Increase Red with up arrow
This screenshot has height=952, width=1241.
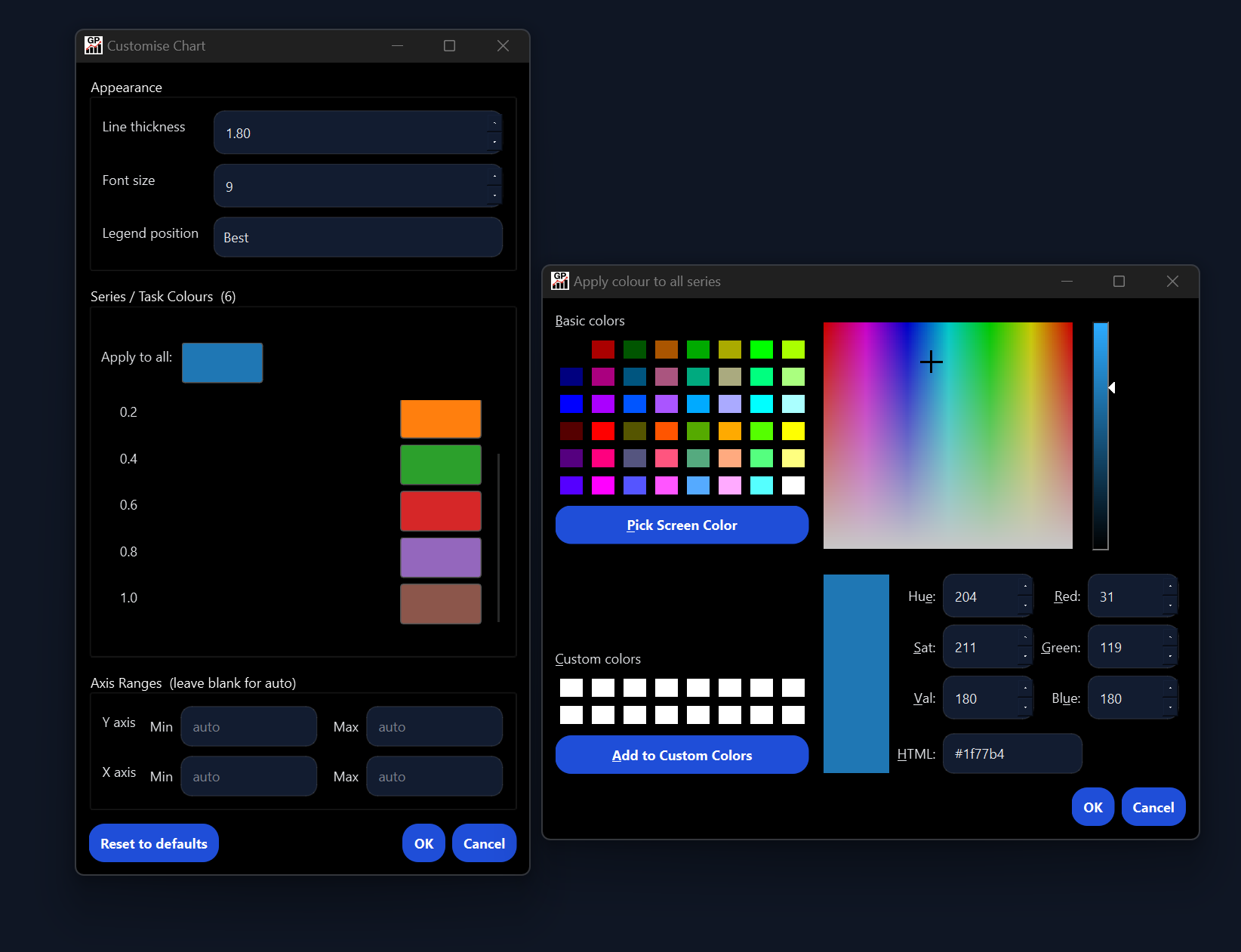coord(1170,587)
